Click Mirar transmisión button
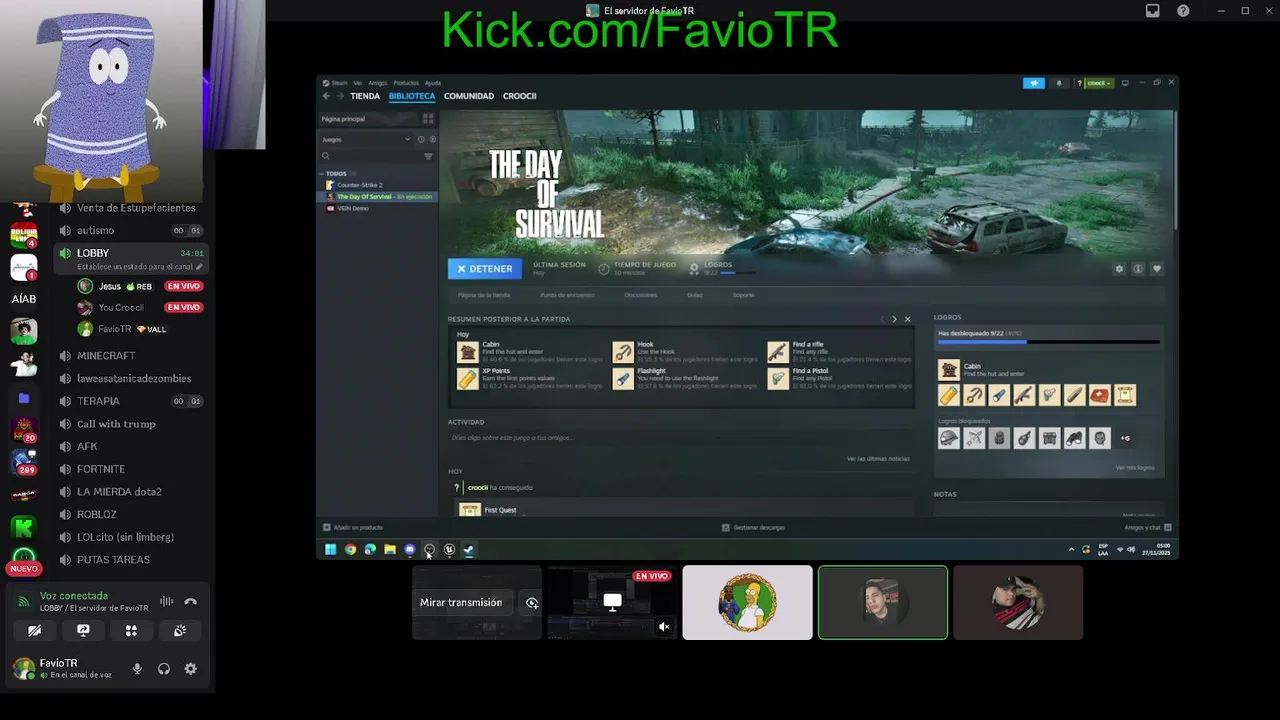Viewport: 1280px width, 720px height. (x=461, y=603)
